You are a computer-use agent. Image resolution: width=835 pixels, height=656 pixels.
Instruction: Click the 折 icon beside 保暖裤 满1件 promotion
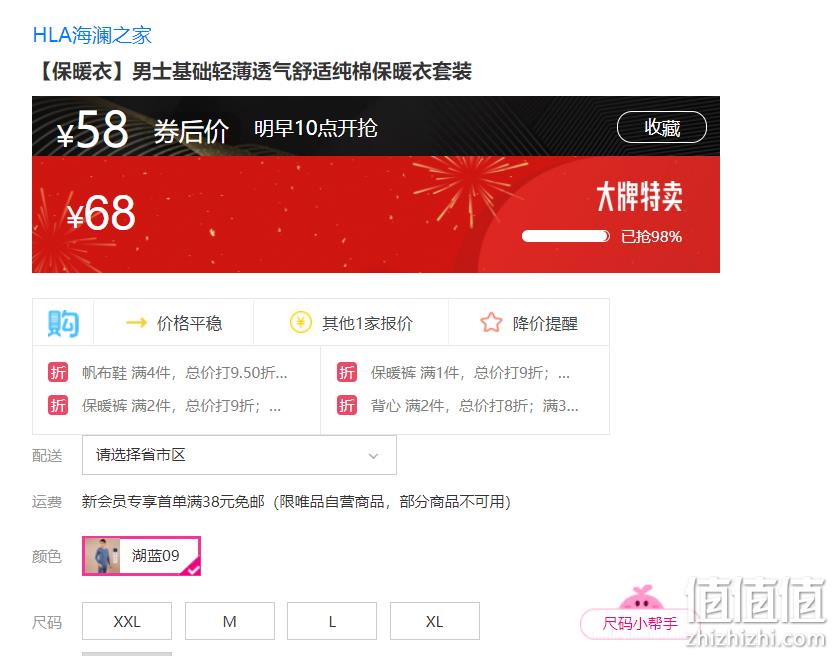click(347, 372)
